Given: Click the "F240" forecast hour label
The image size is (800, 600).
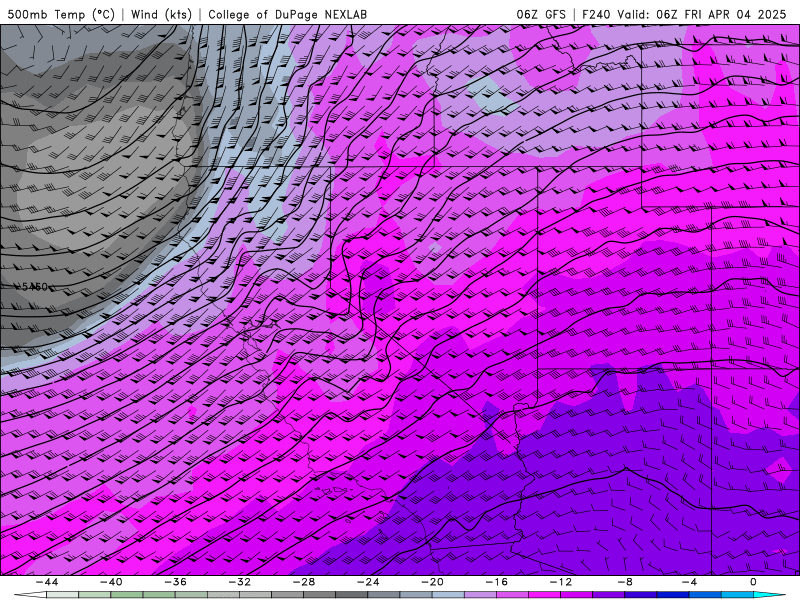Looking at the screenshot, I should (597, 14).
